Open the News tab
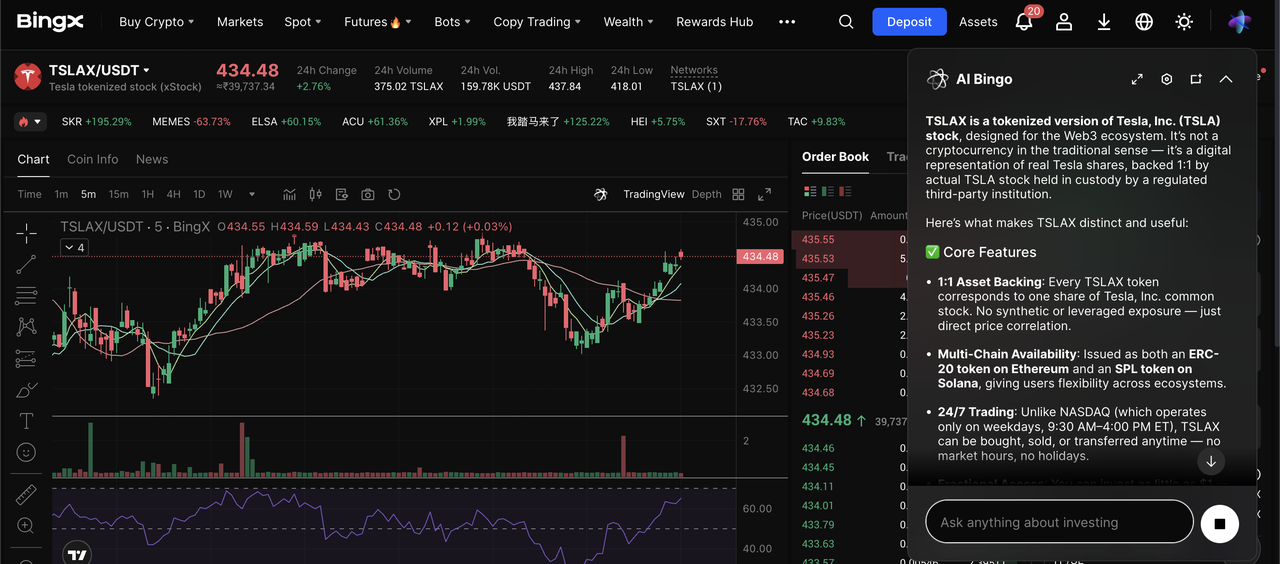Viewport: 1280px width, 564px height. pyautogui.click(x=152, y=159)
